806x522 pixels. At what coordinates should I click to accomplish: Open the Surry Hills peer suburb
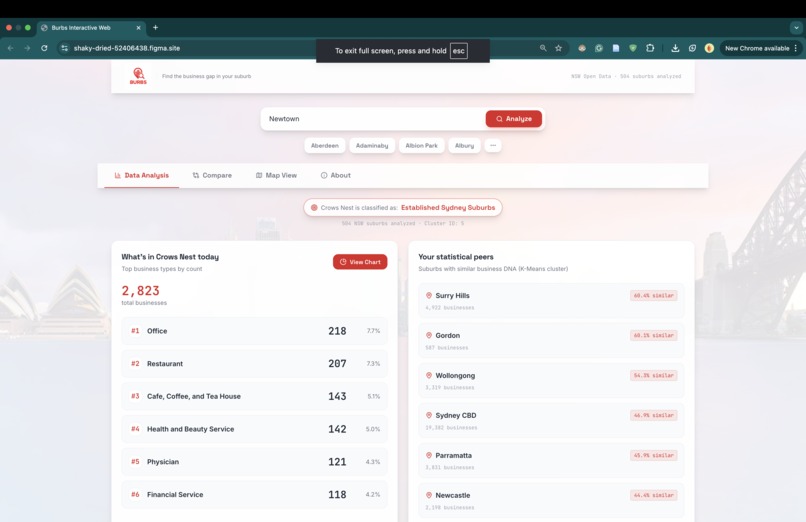[551, 301]
